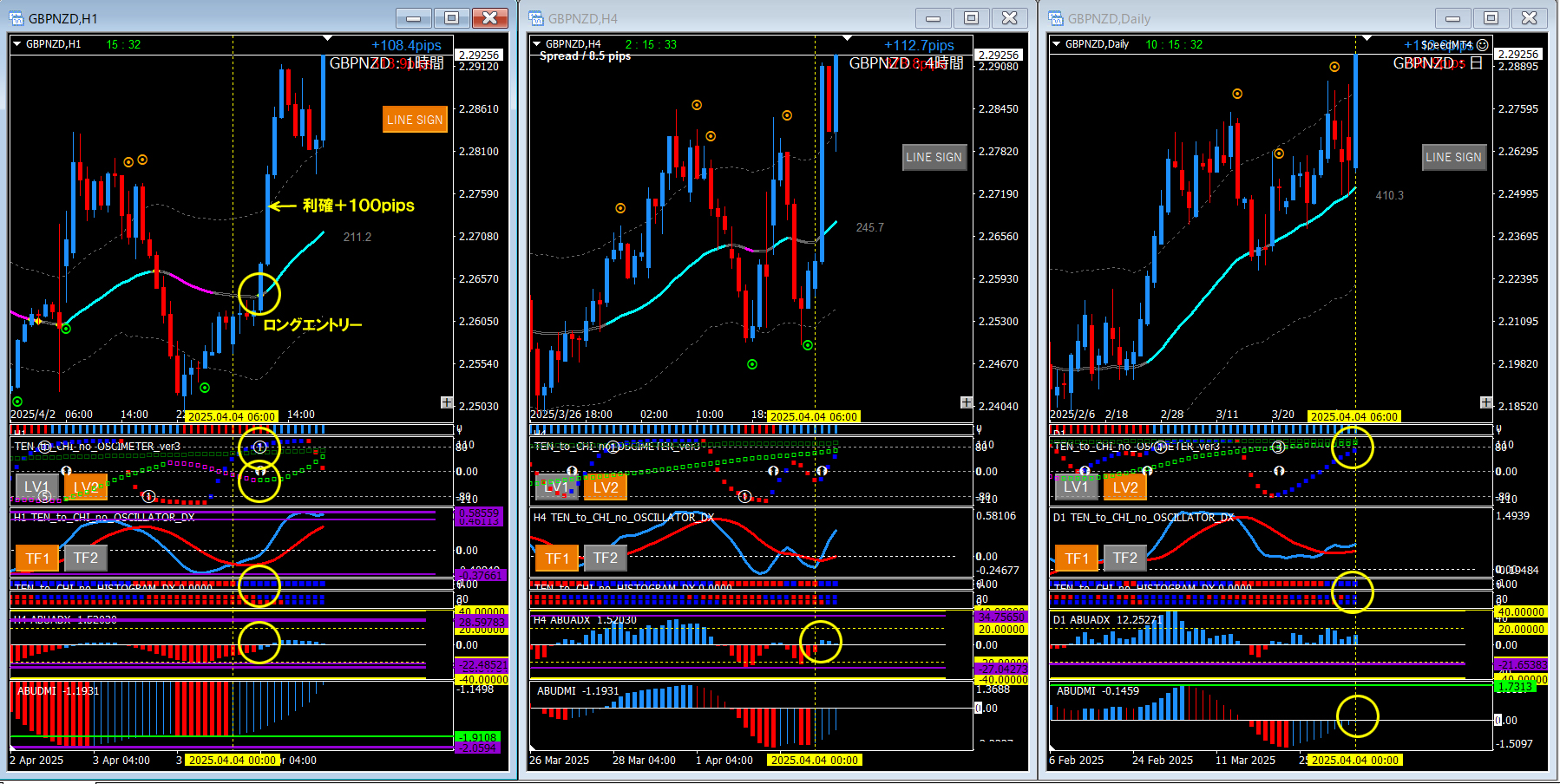Click the chart shift triangle on the H1 chart
Image resolution: width=1560 pixels, height=784 pixels.
coord(327,38)
